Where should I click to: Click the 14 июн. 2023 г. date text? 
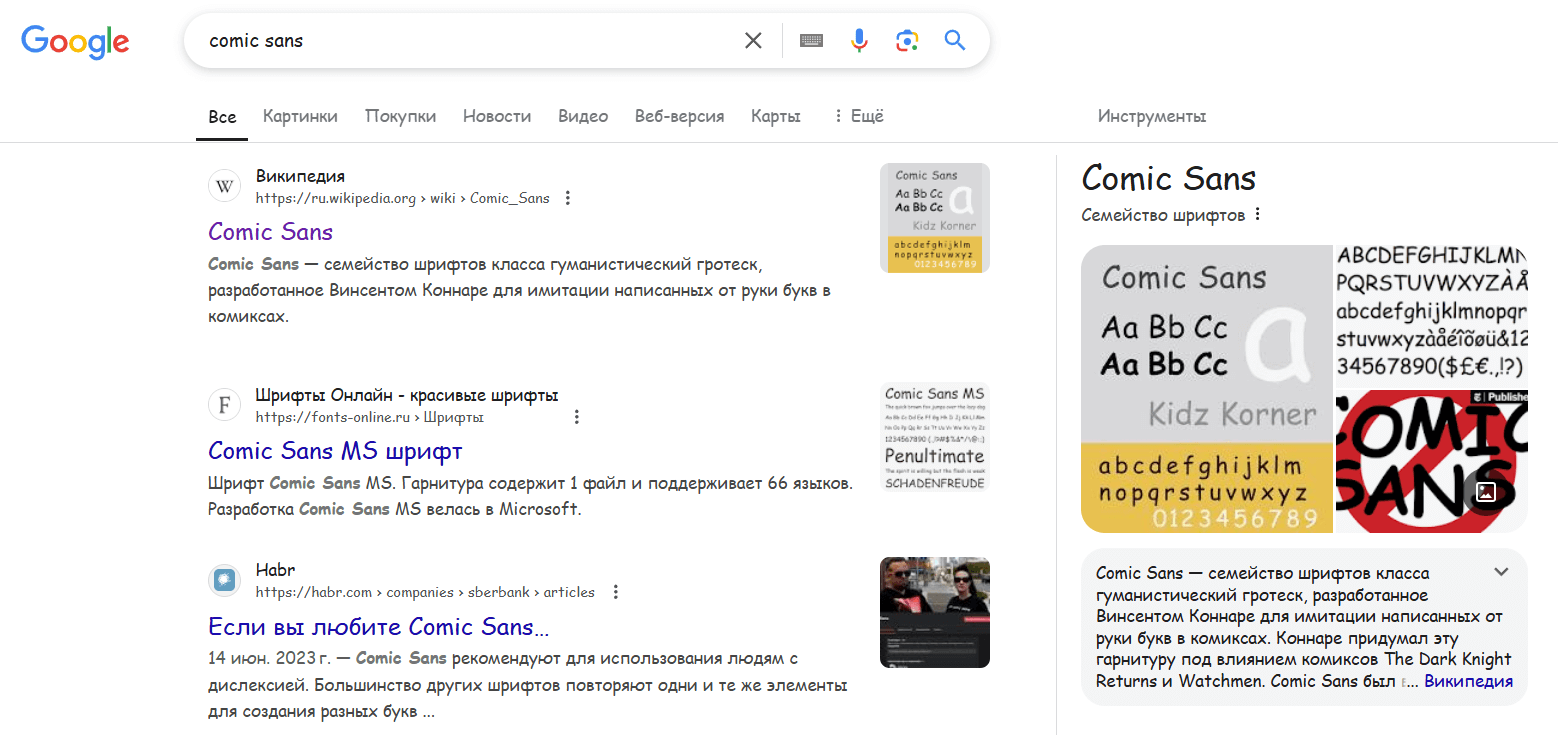(270, 659)
